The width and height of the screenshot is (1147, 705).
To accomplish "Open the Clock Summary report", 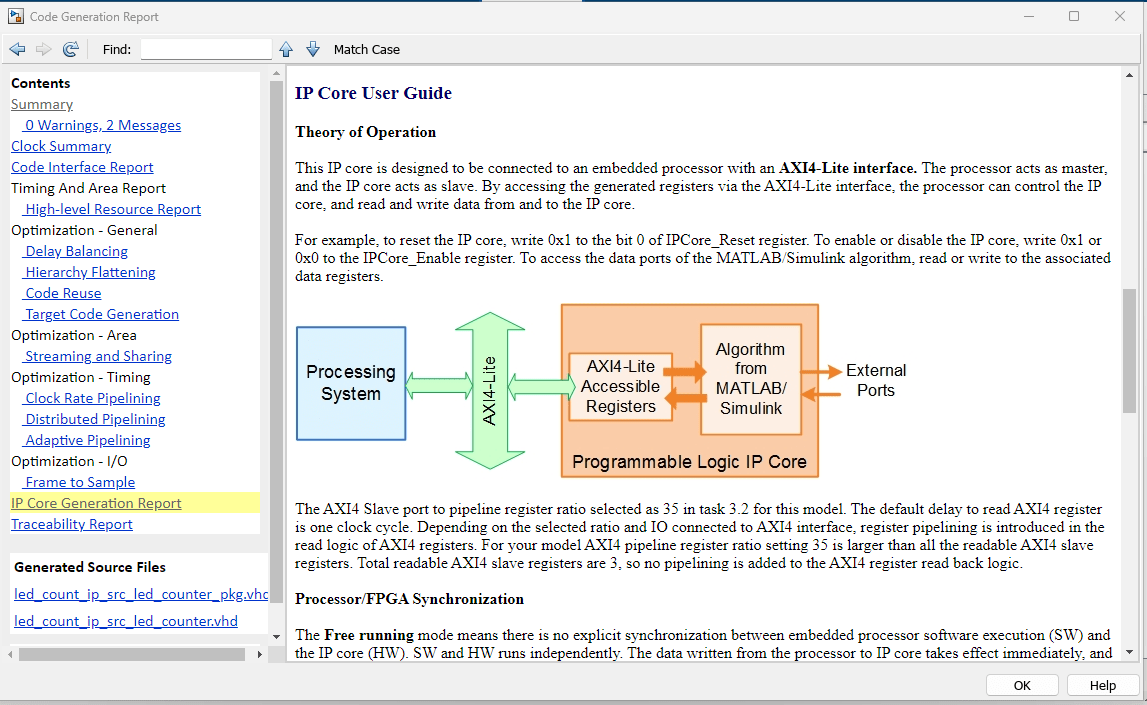I will [x=61, y=146].
